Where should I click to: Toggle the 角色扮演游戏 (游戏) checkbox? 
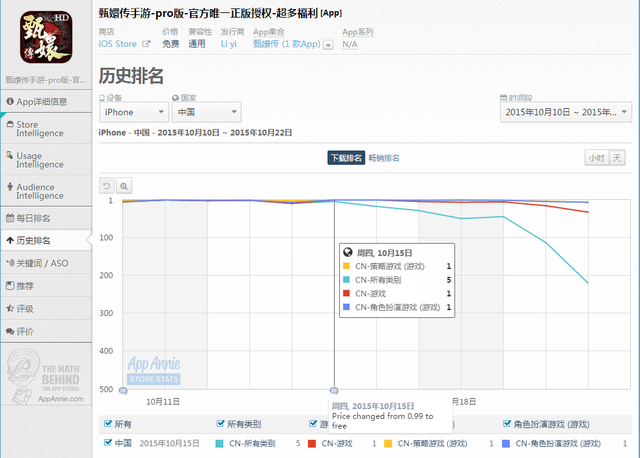click(507, 424)
